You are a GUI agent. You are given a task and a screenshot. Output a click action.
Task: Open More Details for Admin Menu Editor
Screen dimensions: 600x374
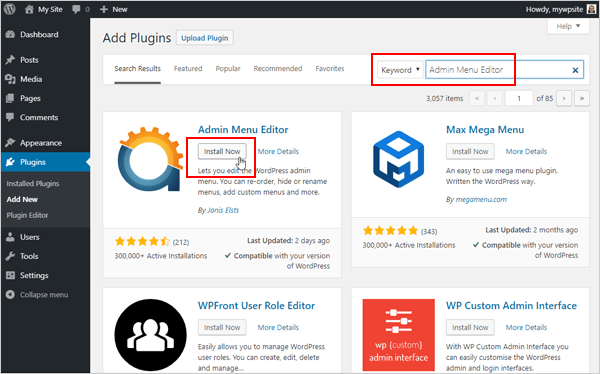(278, 151)
